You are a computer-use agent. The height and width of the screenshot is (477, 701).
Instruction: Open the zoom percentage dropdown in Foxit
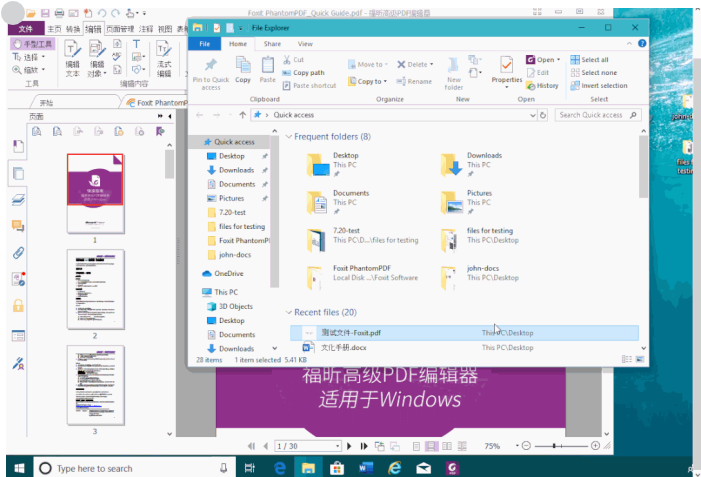pos(517,446)
